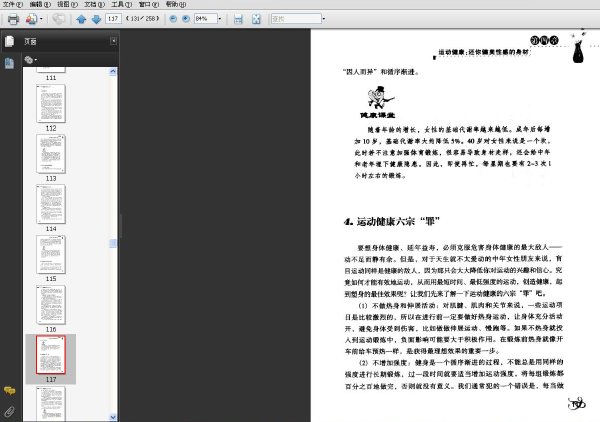
Task: Click the page header text 运动健康:还你健美性感的身材
Action: pos(483,52)
